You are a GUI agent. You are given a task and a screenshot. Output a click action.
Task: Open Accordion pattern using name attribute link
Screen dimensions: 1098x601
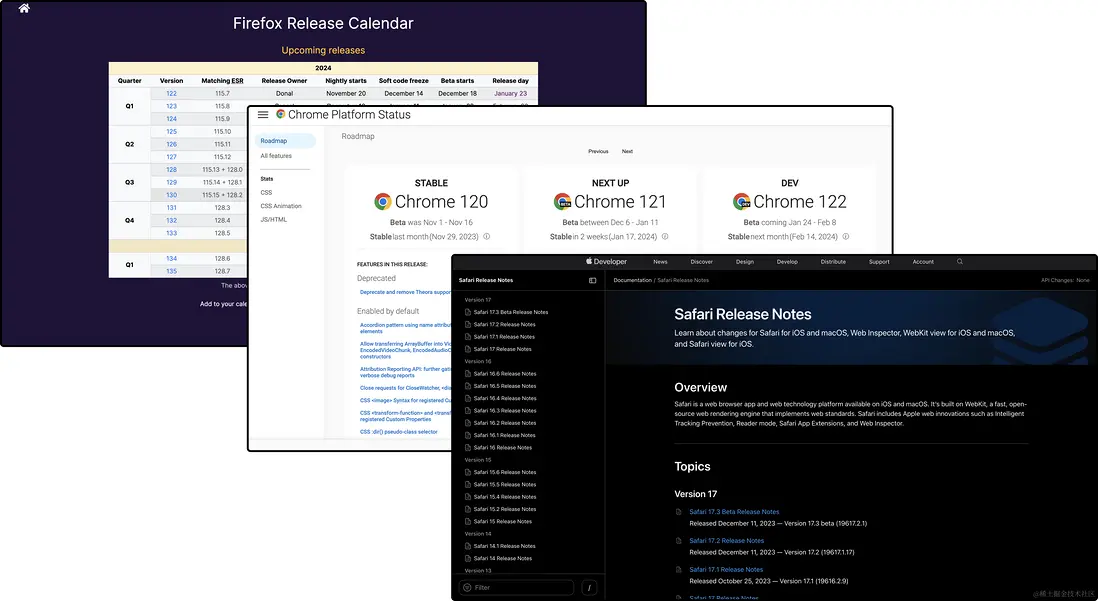tap(405, 328)
